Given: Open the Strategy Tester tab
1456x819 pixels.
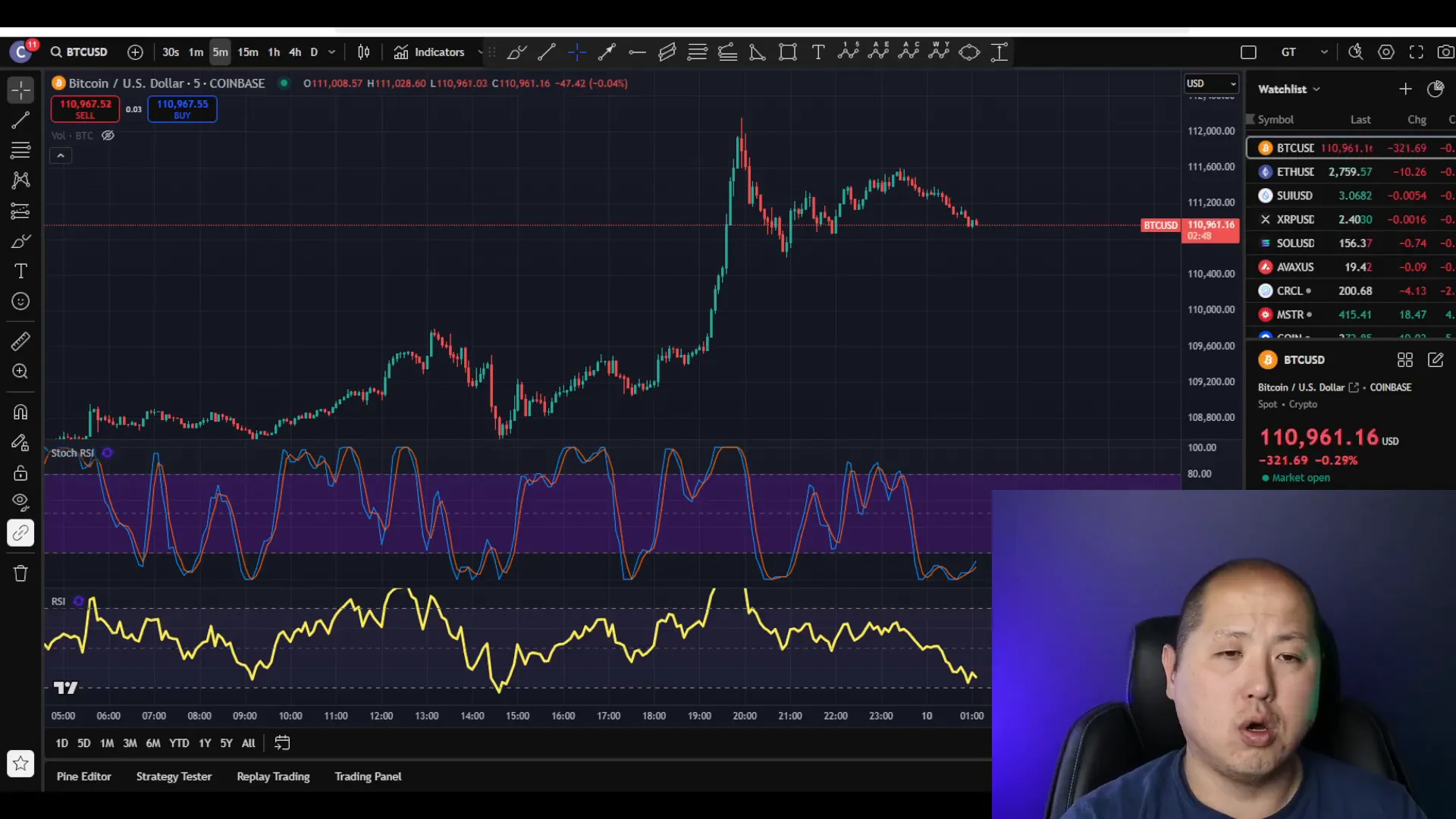Looking at the screenshot, I should coord(174,777).
